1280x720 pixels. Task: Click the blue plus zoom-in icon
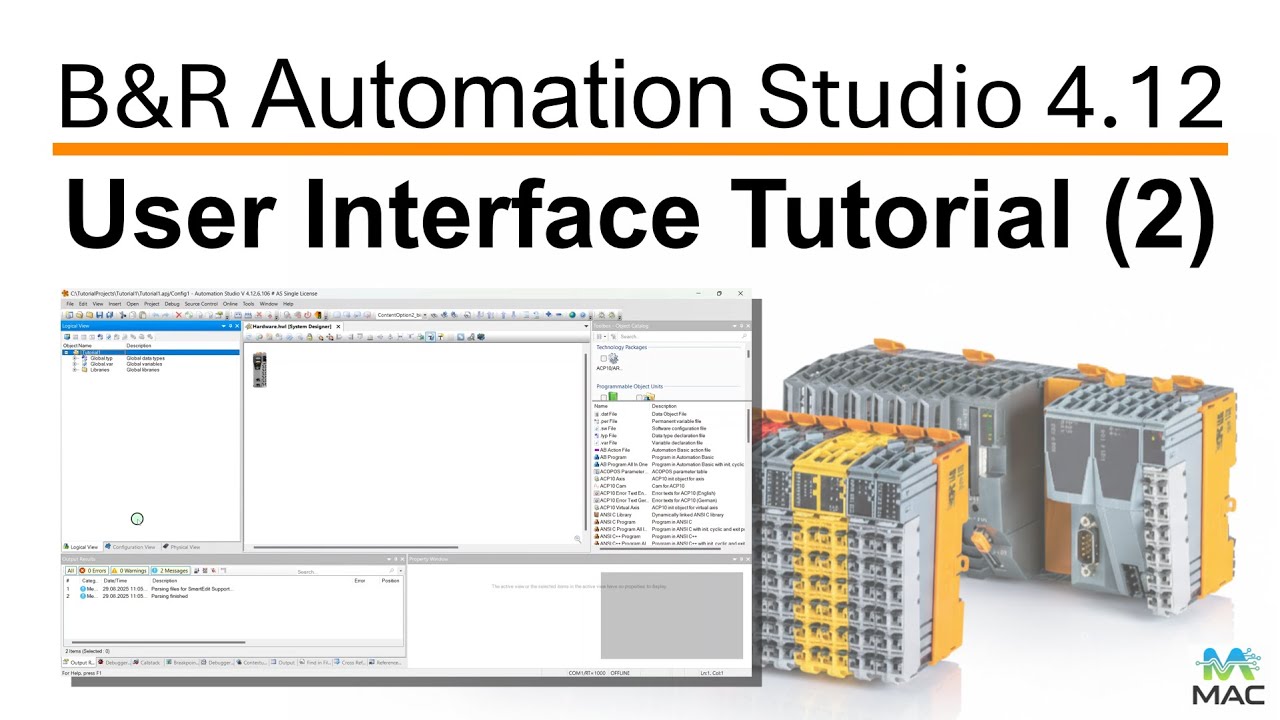548,314
